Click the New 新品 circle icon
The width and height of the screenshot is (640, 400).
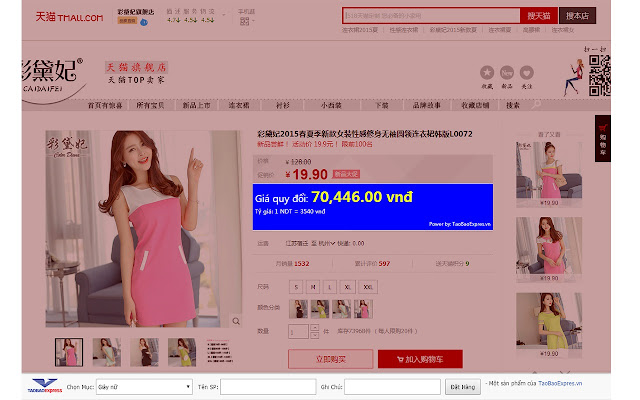[x=507, y=73]
